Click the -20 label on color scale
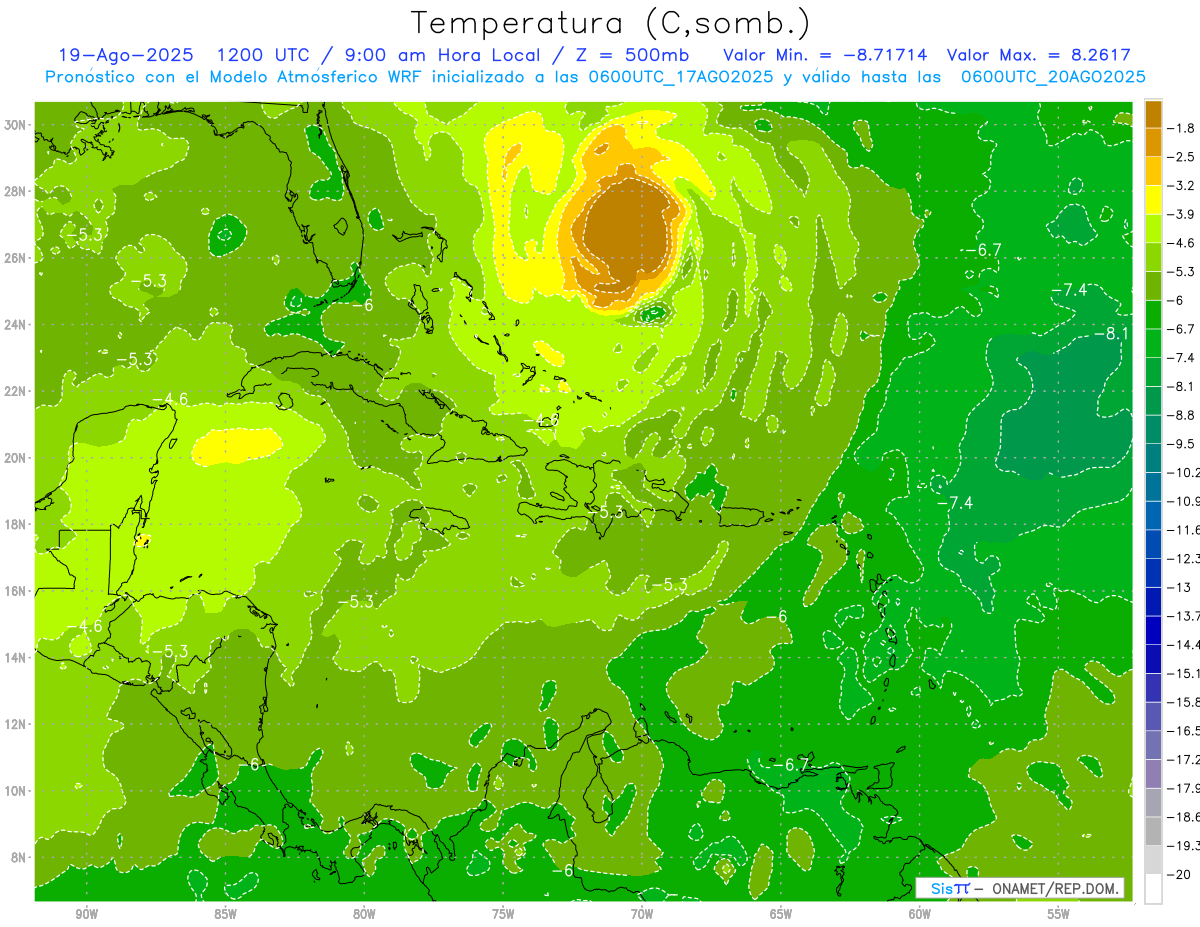Screen dimensions: 1200x927 tap(1180, 875)
